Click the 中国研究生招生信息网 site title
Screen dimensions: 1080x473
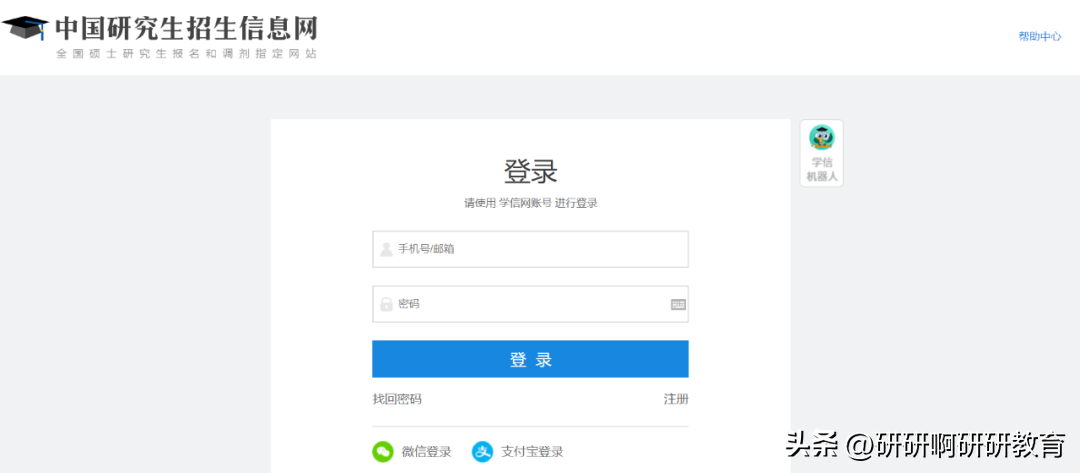point(186,27)
